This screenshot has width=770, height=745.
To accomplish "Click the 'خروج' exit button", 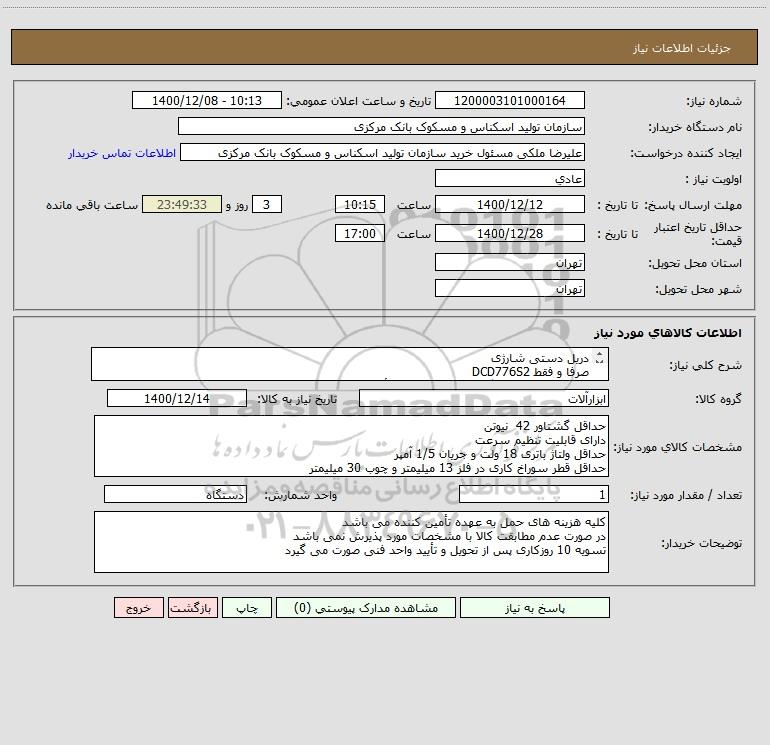I will (138, 607).
